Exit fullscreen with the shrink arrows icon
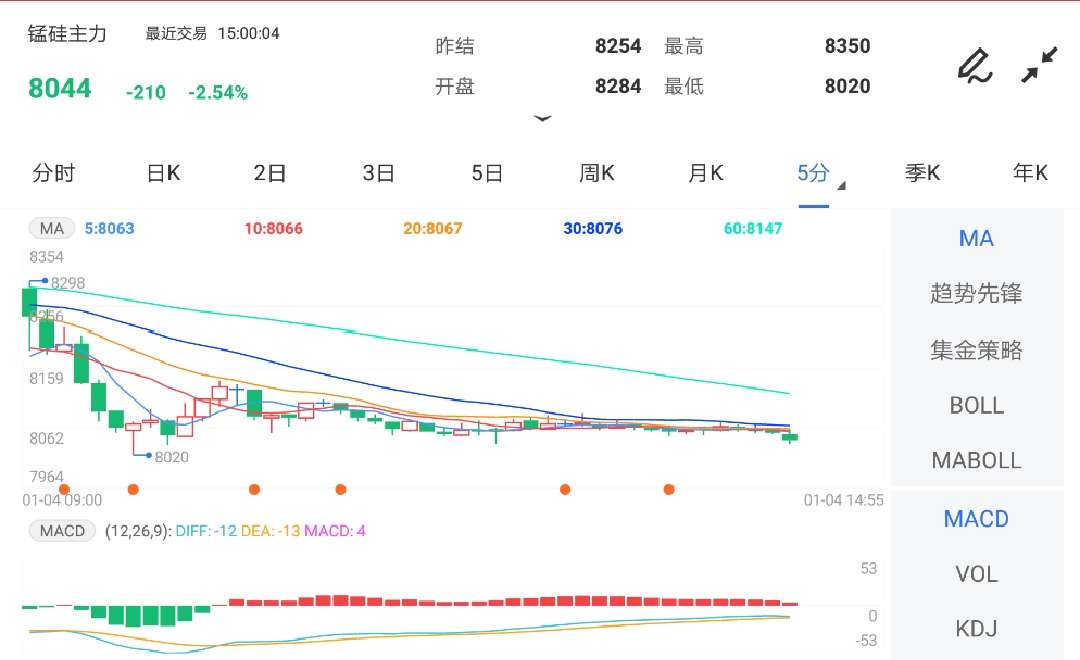This screenshot has height=660, width=1080. click(x=1039, y=65)
